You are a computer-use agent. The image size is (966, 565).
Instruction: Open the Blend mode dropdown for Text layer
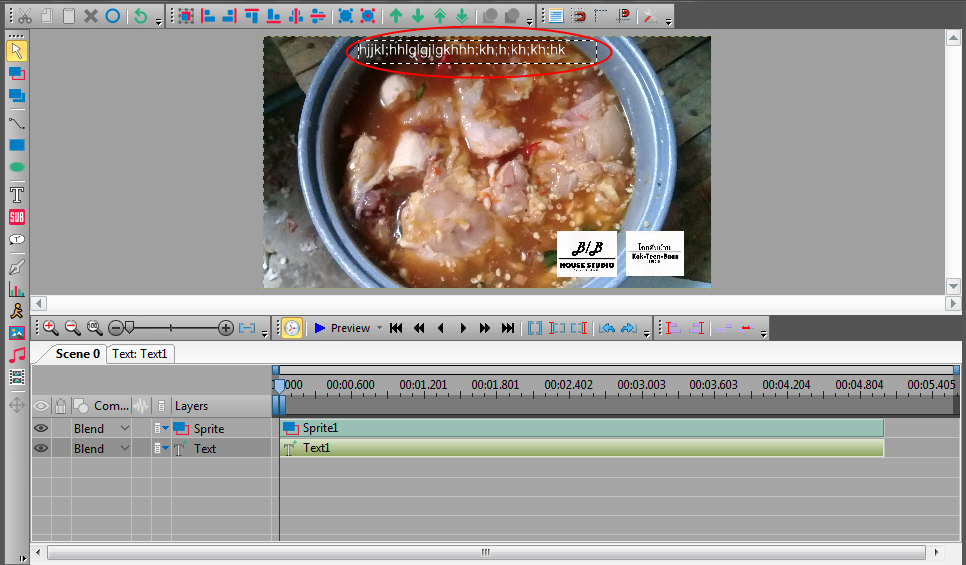(x=125, y=449)
